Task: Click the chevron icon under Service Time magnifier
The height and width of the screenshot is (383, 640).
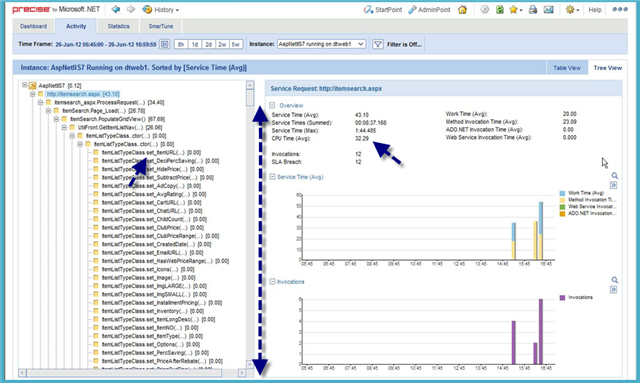Action: point(613,185)
